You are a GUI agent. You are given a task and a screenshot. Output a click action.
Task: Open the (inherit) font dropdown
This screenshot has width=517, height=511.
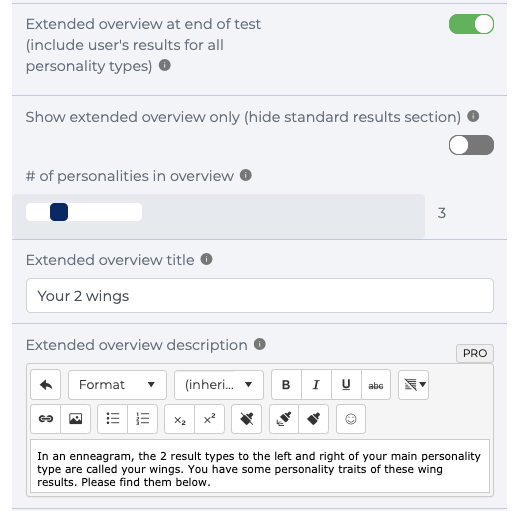(219, 385)
